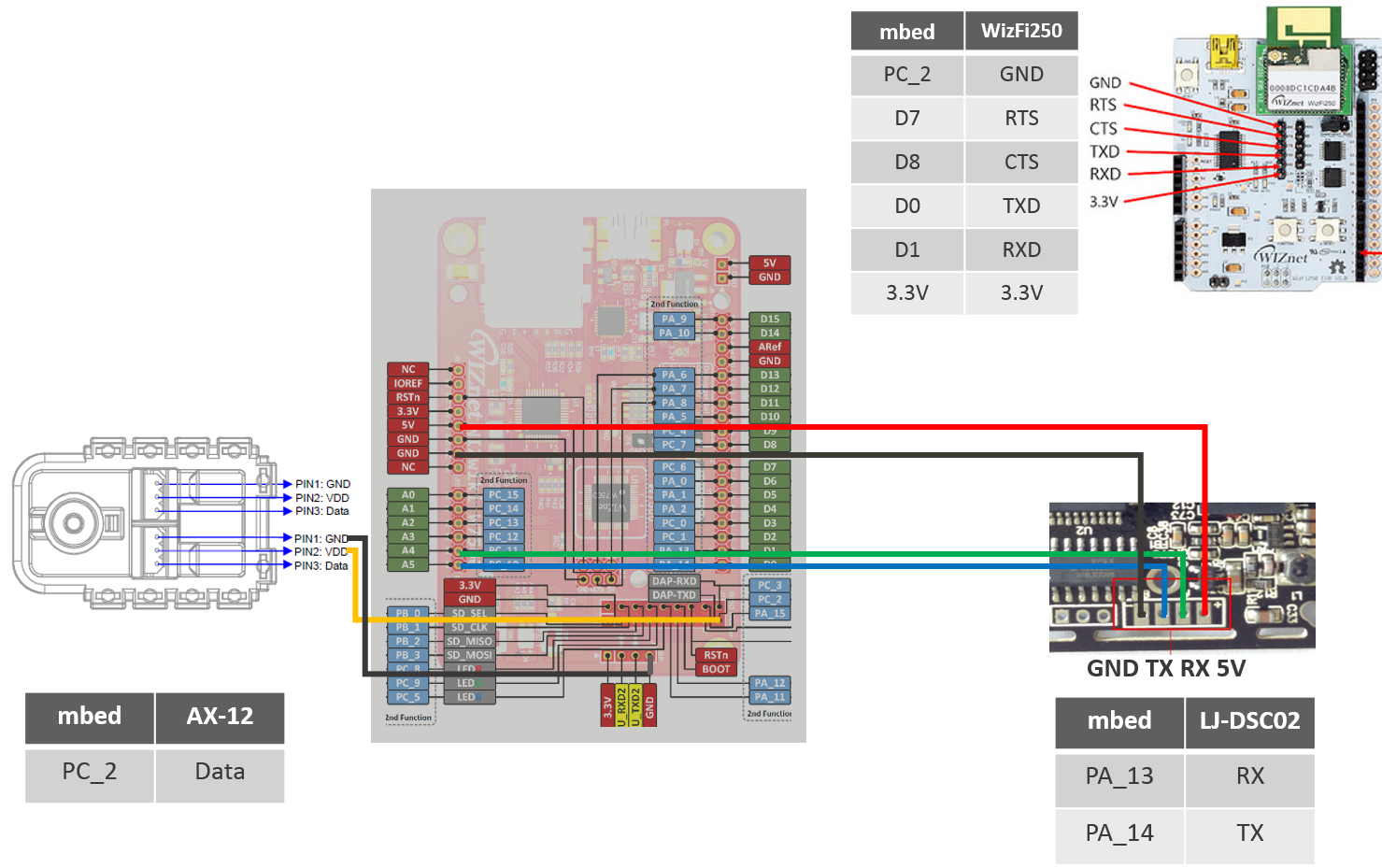Click the PA_12 pin label
This screenshot has width=1382, height=868.
770,683
